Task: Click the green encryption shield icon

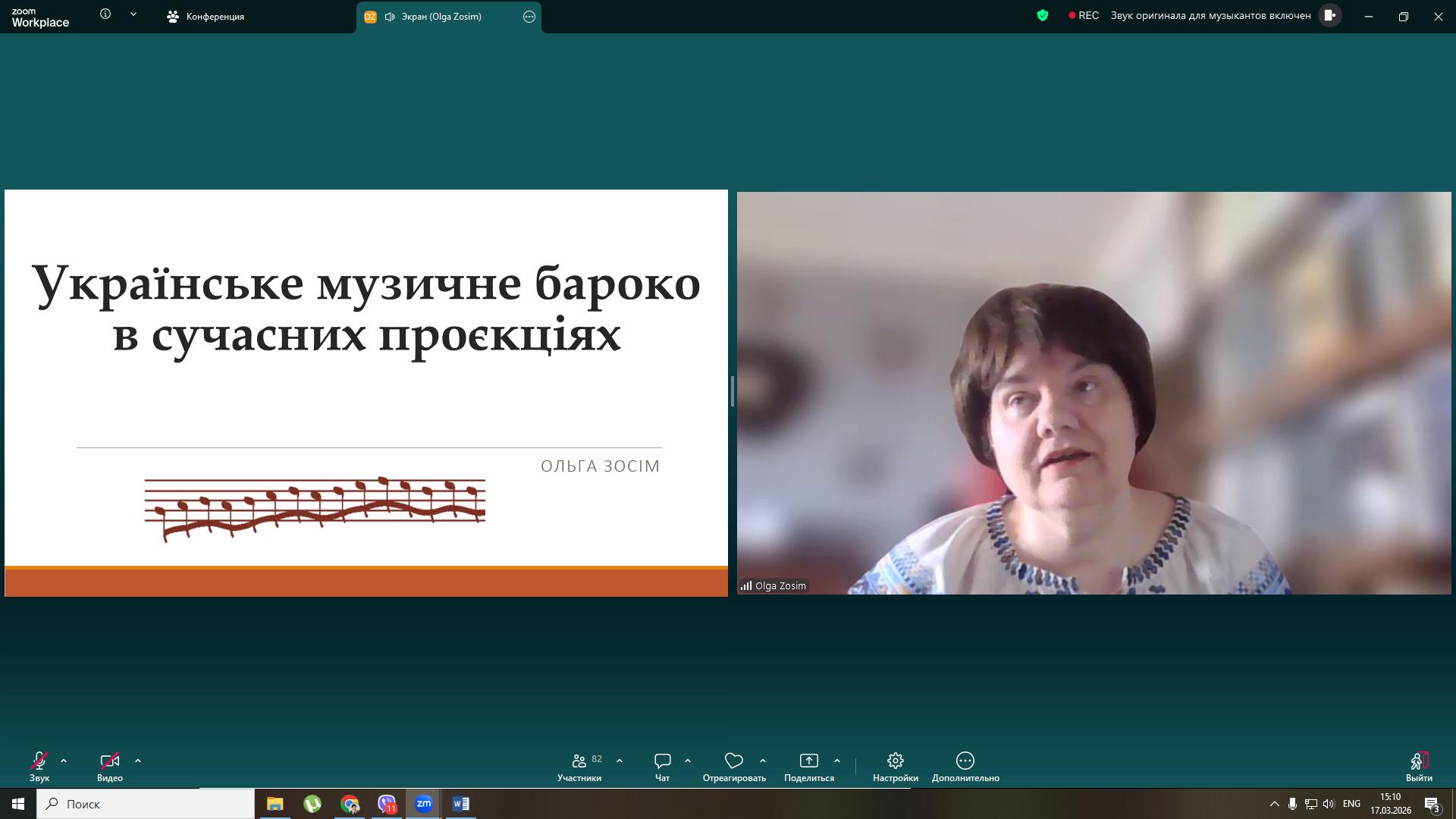Action: 1043,15
